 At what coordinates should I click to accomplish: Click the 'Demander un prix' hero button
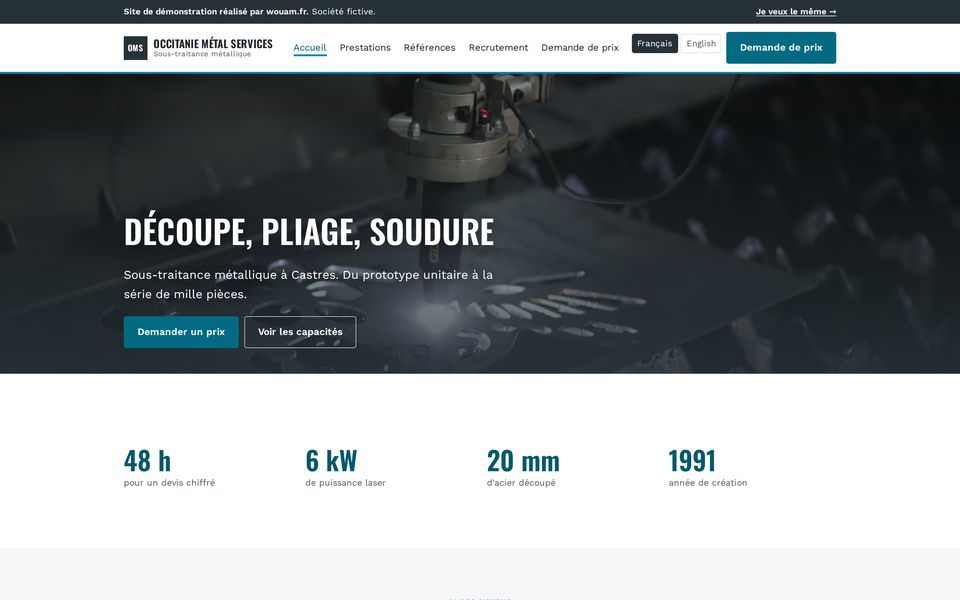click(181, 332)
